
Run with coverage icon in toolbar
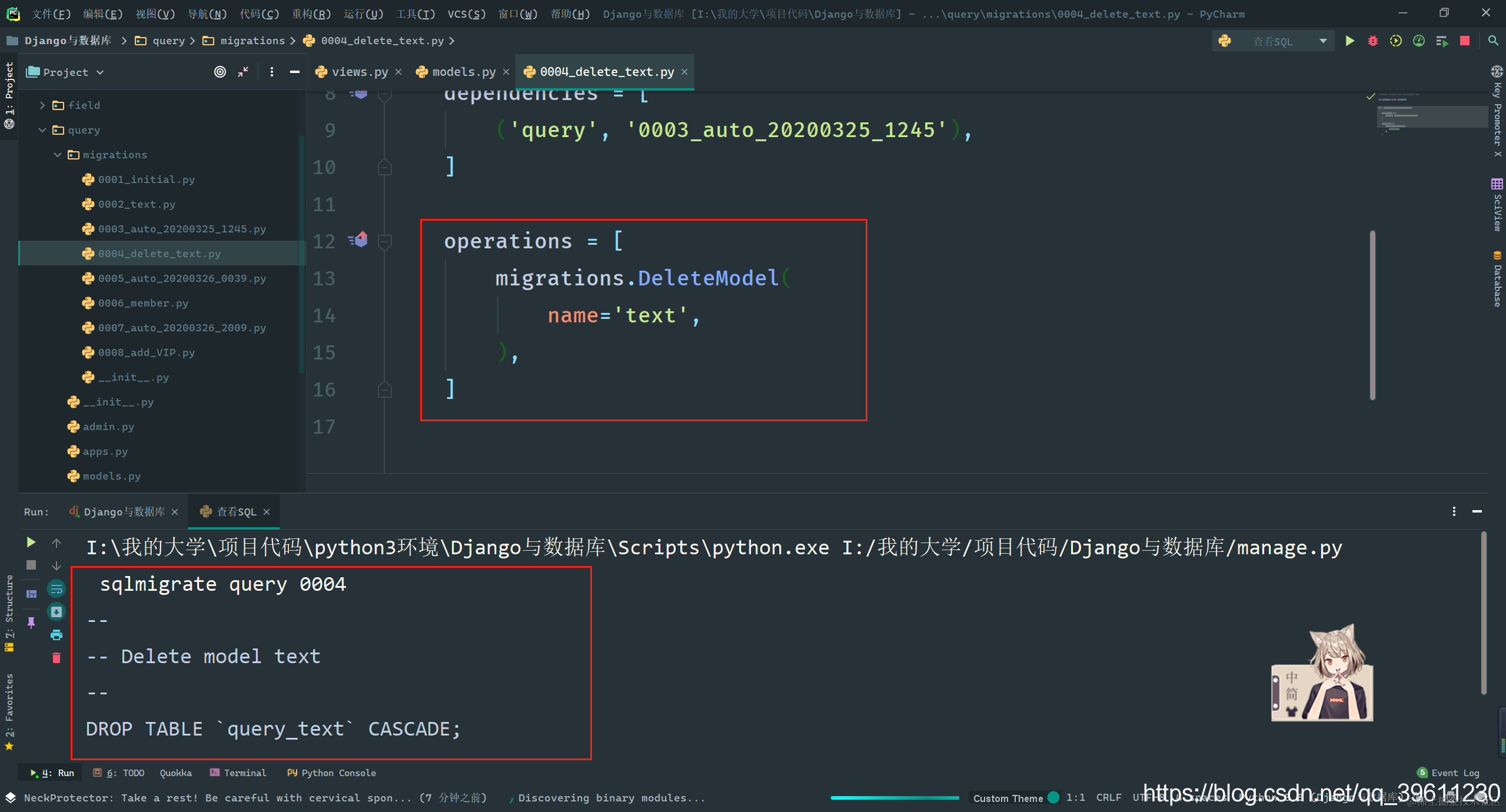pos(1395,41)
